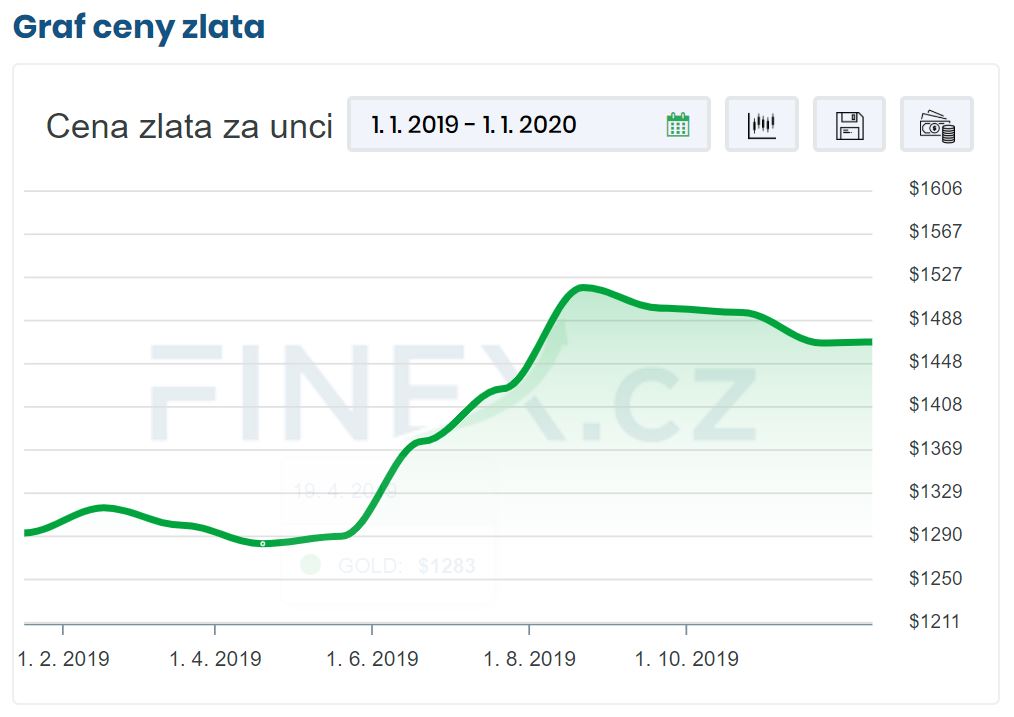
Task: Click the 1. 2. 2019 axis label
Action: [64, 659]
